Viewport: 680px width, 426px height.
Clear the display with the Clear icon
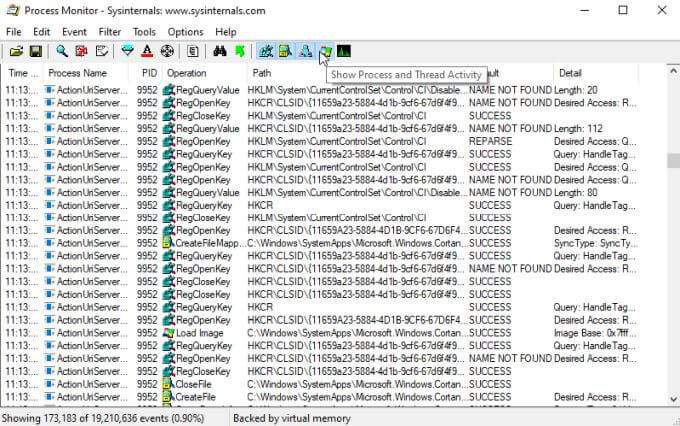(x=101, y=52)
